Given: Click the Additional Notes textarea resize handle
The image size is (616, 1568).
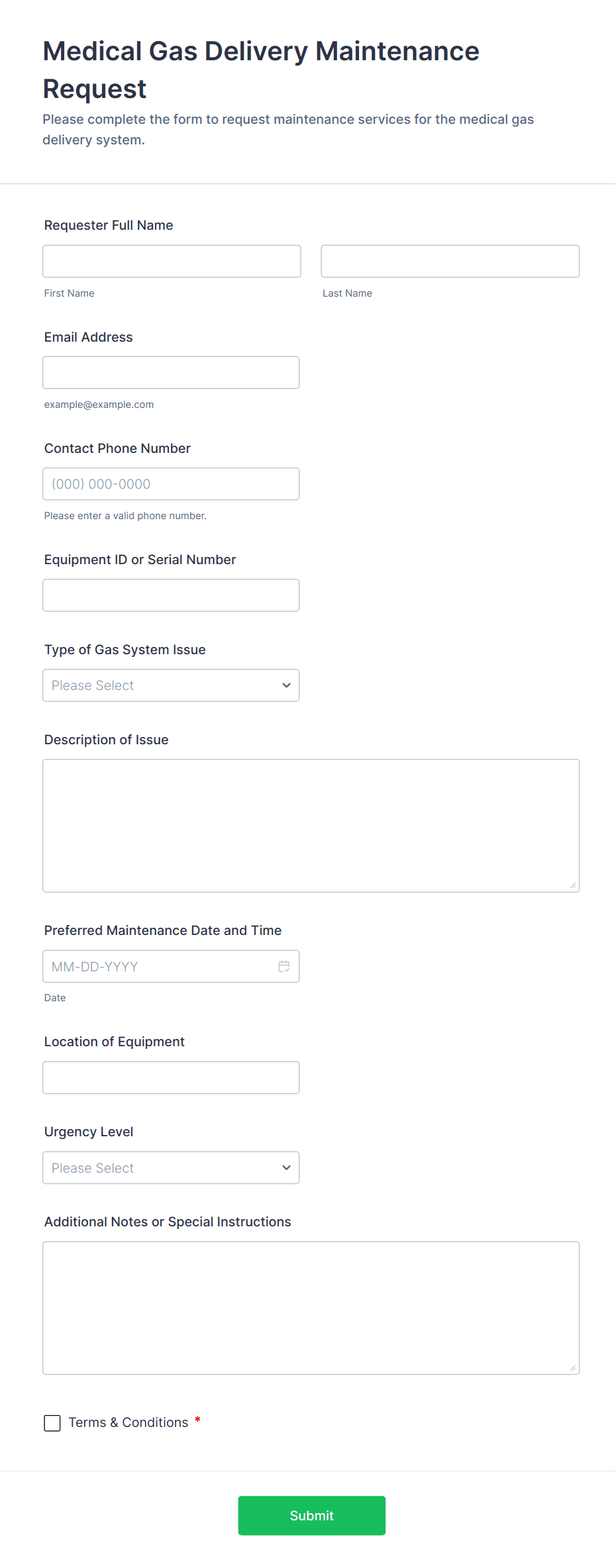Looking at the screenshot, I should tap(573, 1368).
